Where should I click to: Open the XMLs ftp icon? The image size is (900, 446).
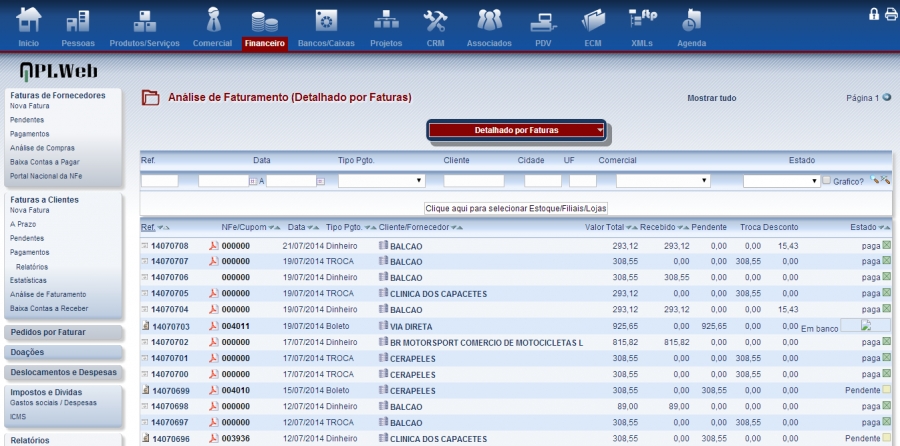(642, 19)
